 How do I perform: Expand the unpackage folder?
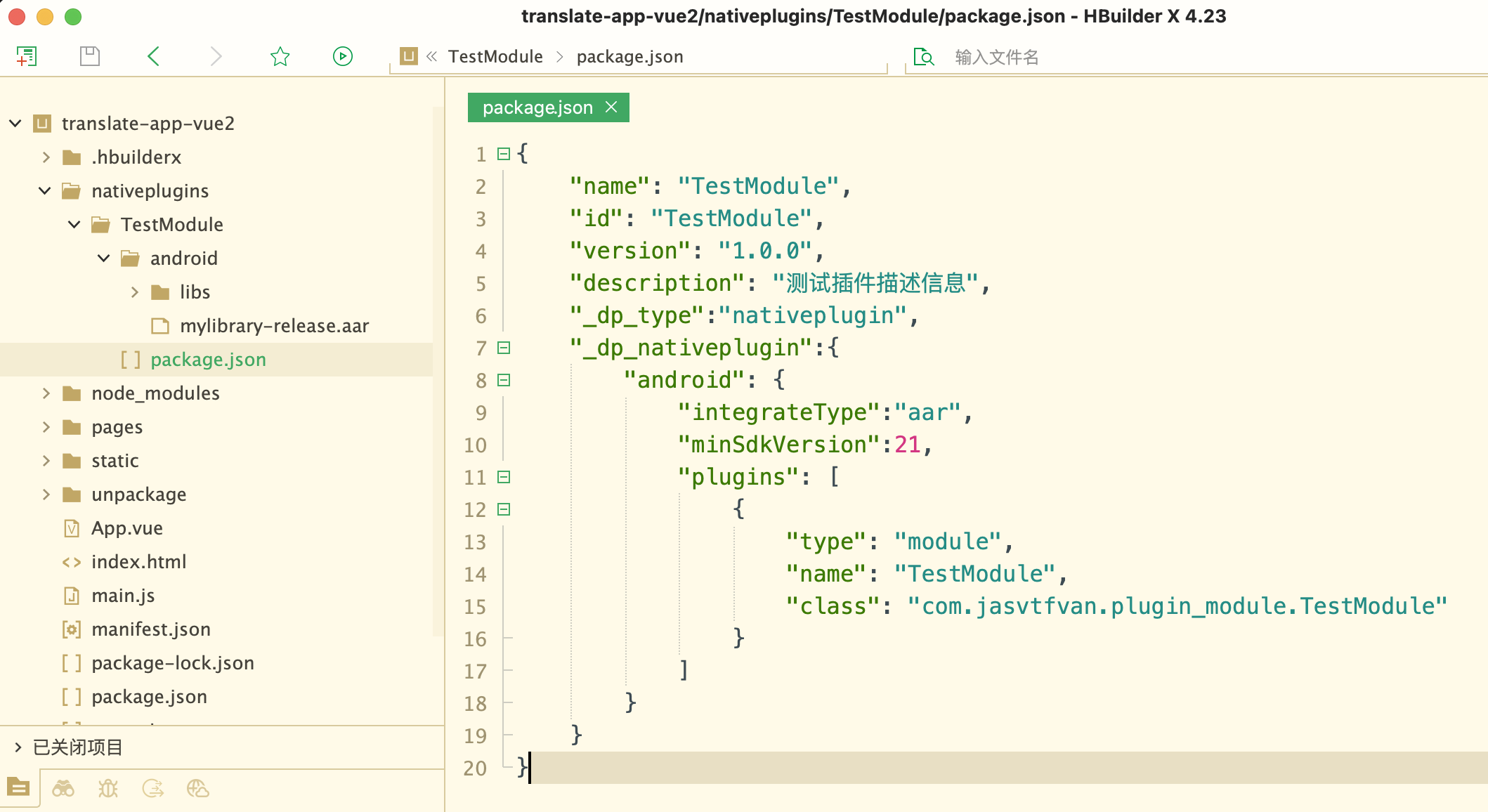[46, 495]
